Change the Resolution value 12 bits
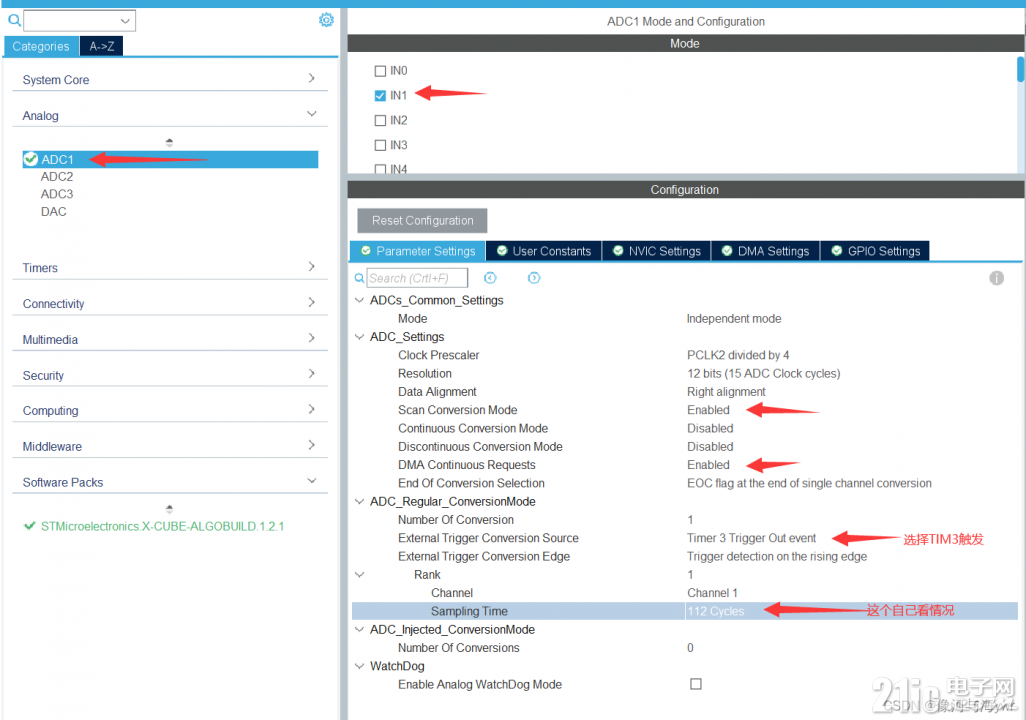 pyautogui.click(x=764, y=374)
